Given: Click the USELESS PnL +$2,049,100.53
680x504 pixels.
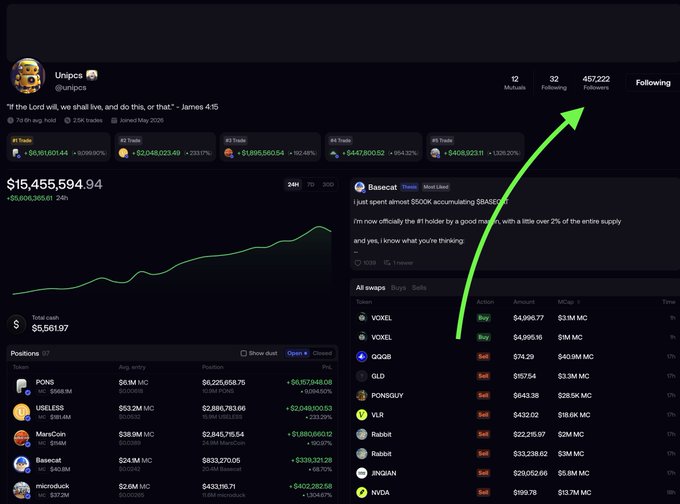Looking at the screenshot, I should click(x=309, y=408).
